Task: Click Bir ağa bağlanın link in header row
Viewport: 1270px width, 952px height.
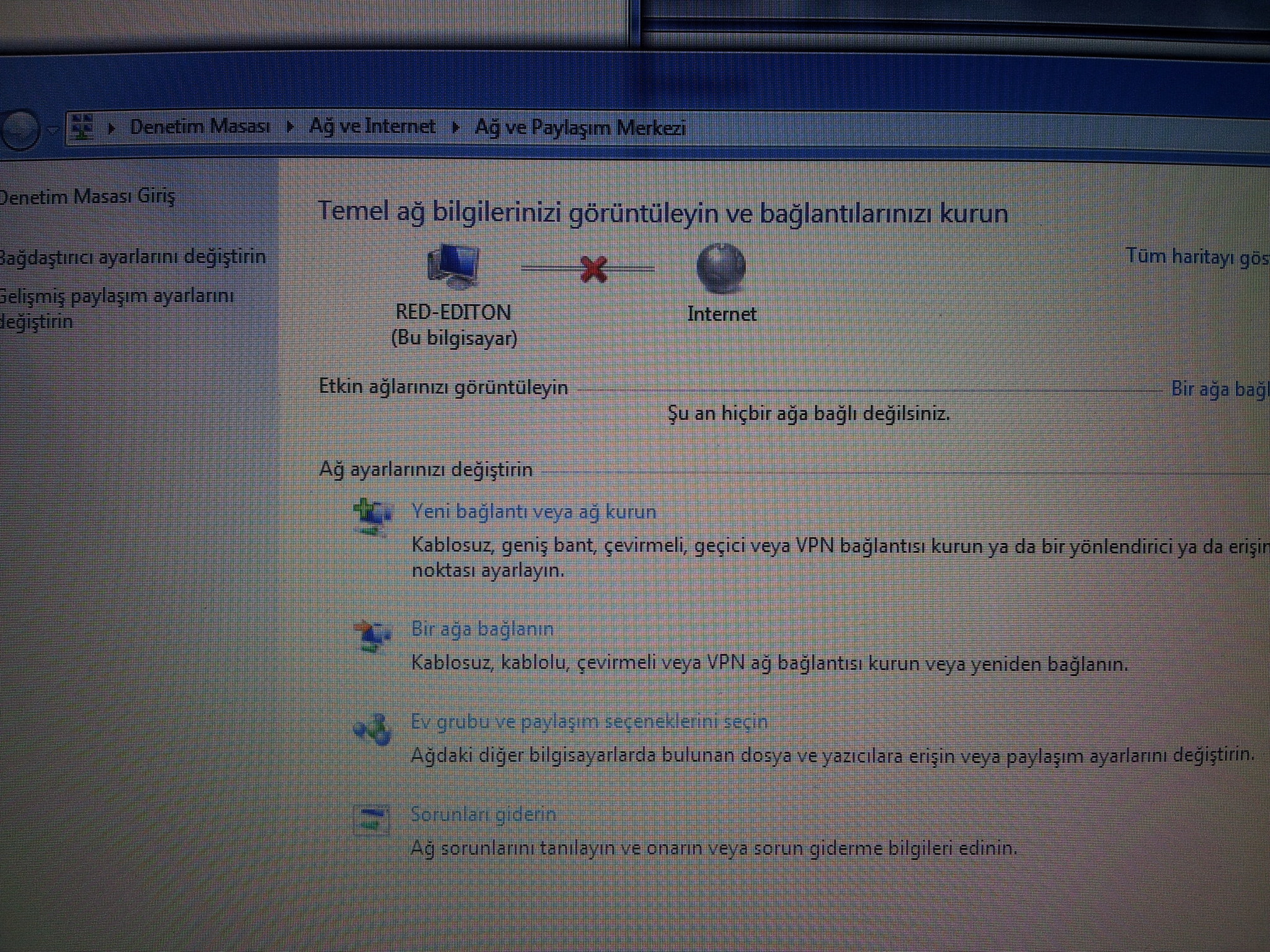Action: 1220,389
